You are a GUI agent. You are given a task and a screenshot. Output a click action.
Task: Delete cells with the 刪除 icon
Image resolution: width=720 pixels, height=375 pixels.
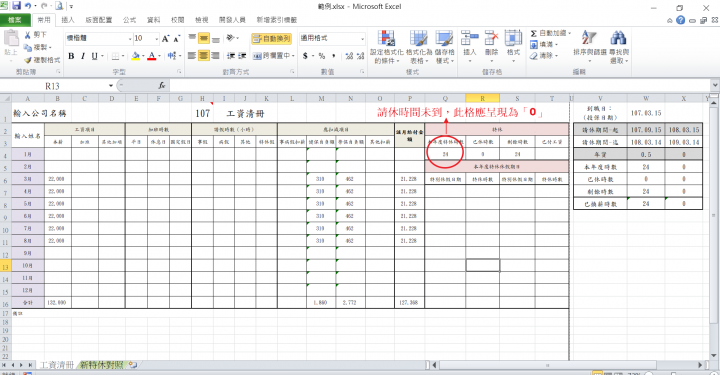click(491, 47)
